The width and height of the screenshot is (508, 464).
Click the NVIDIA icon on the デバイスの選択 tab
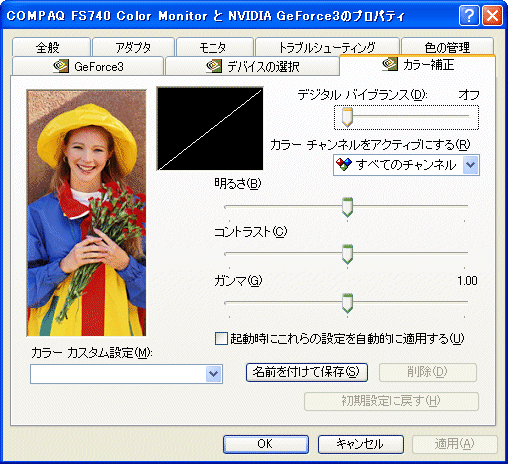[214, 66]
